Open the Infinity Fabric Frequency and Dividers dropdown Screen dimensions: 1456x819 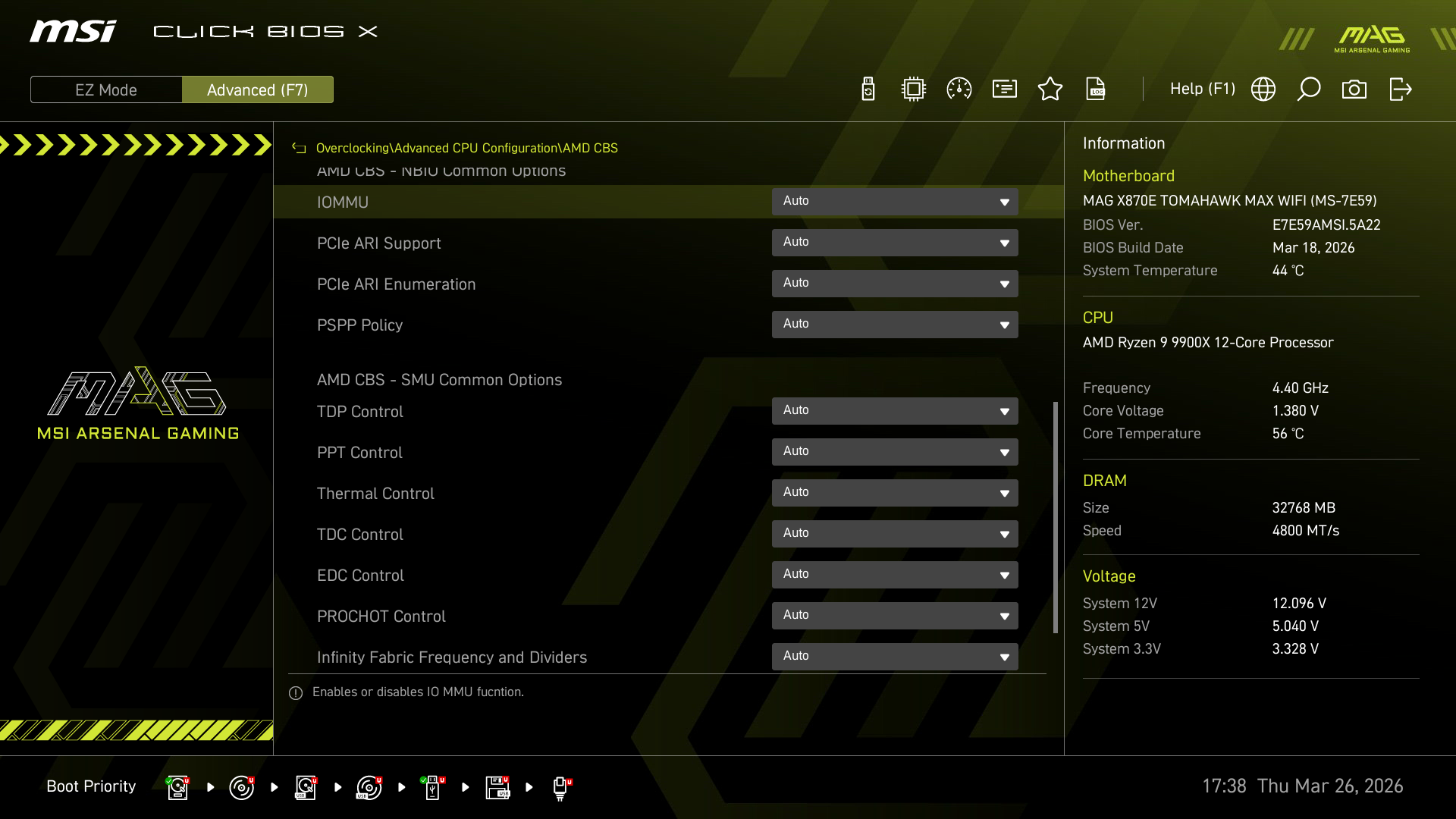click(x=895, y=656)
